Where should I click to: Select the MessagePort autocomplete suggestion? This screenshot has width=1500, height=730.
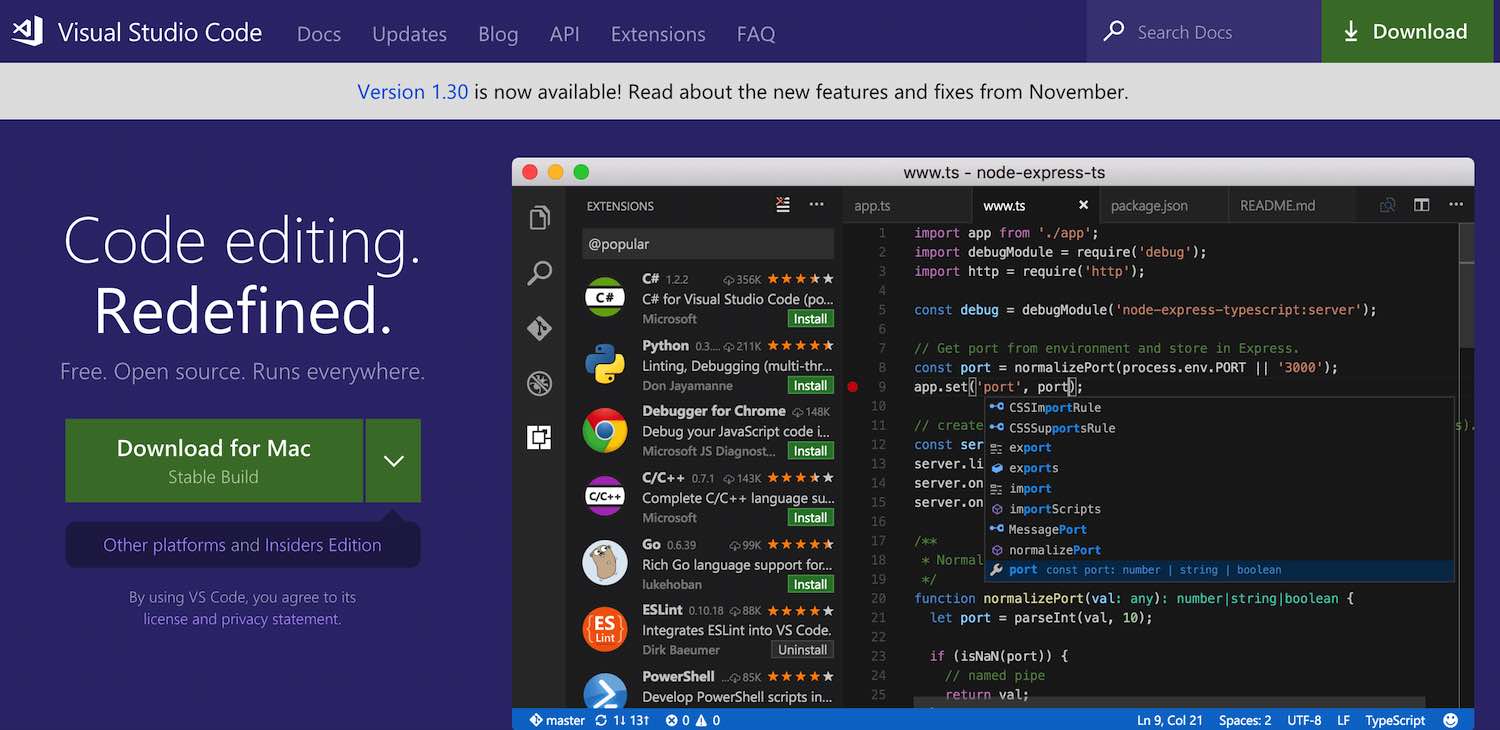tap(1047, 529)
